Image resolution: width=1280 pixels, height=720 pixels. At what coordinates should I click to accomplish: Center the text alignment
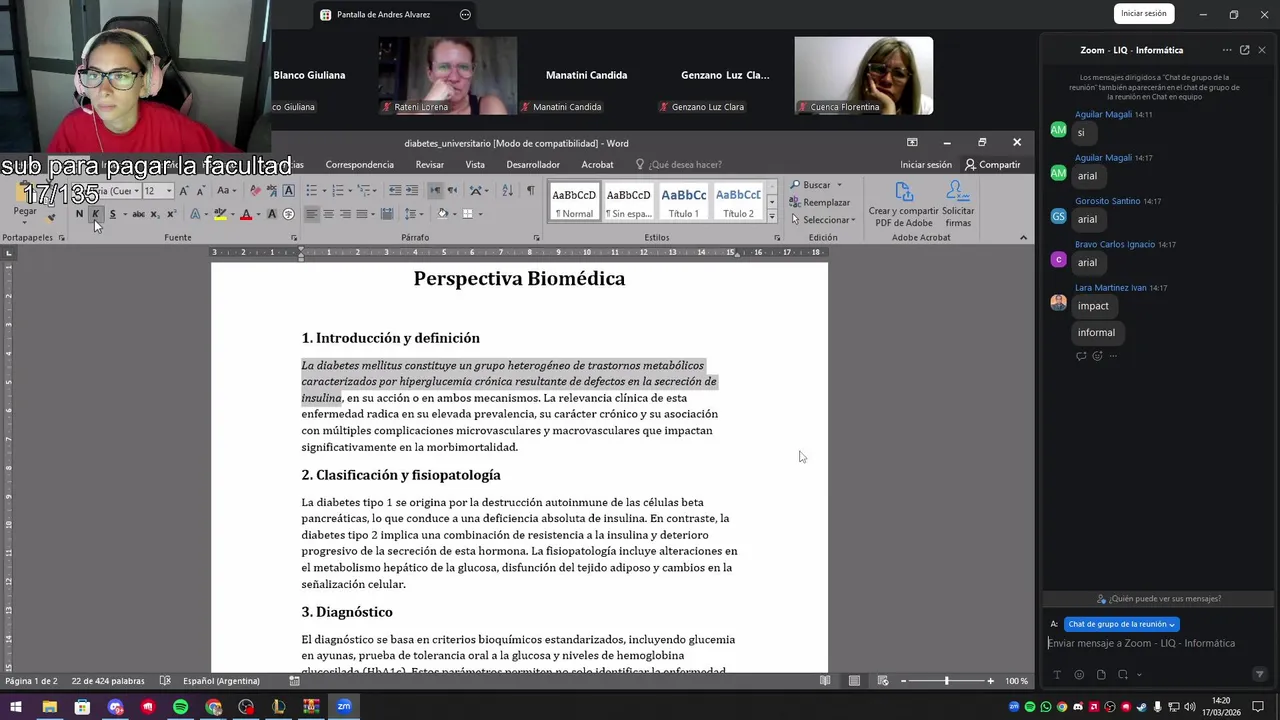click(x=328, y=214)
